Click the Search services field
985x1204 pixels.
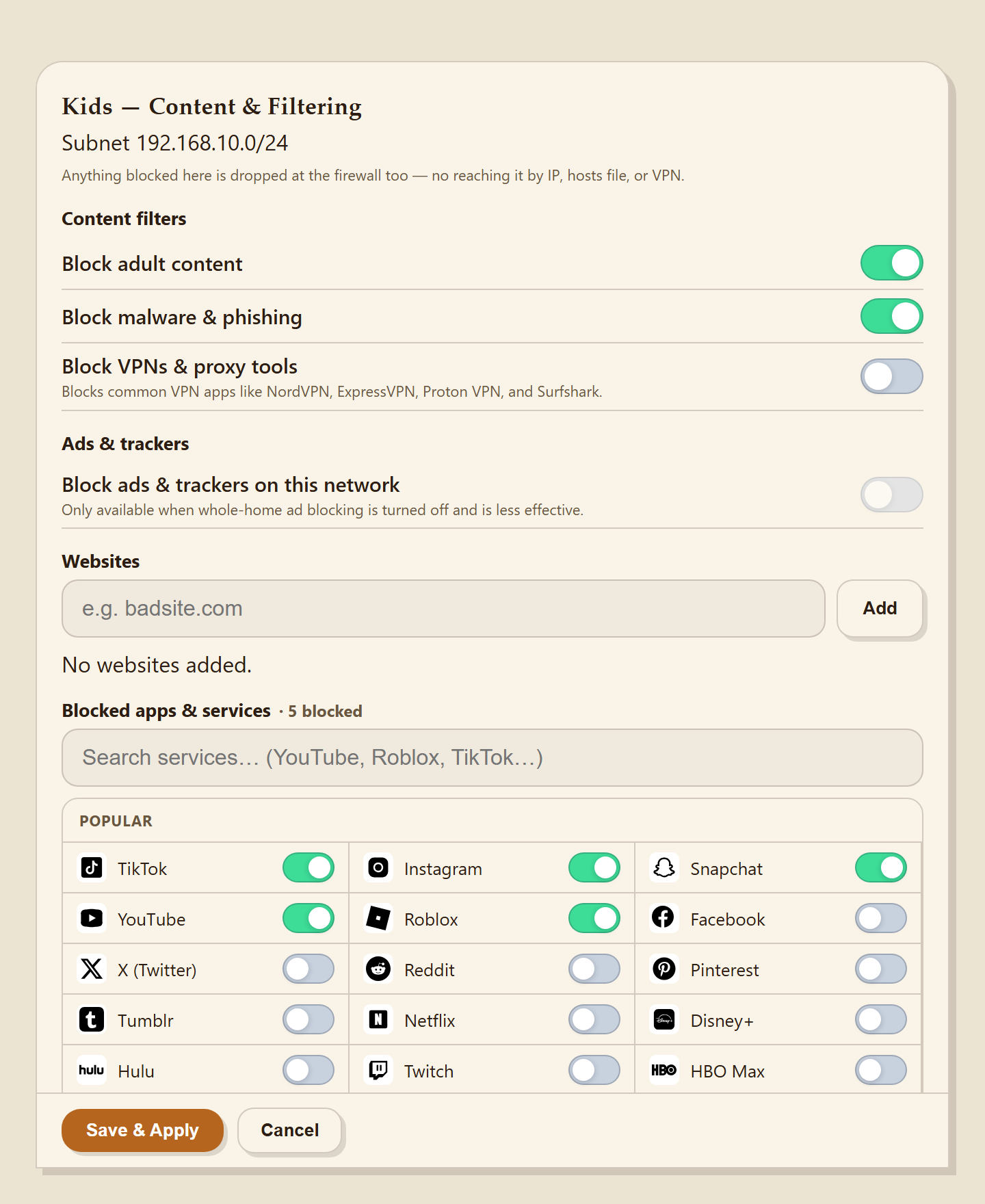(x=492, y=757)
